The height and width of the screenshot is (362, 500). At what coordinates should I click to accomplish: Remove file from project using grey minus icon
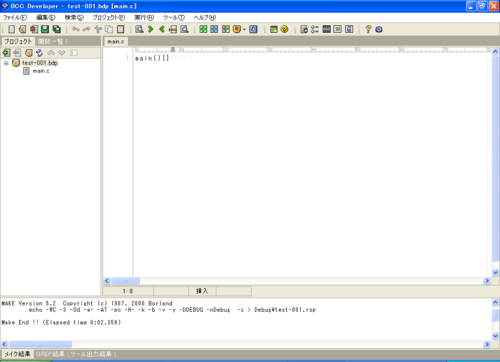click(x=17, y=53)
